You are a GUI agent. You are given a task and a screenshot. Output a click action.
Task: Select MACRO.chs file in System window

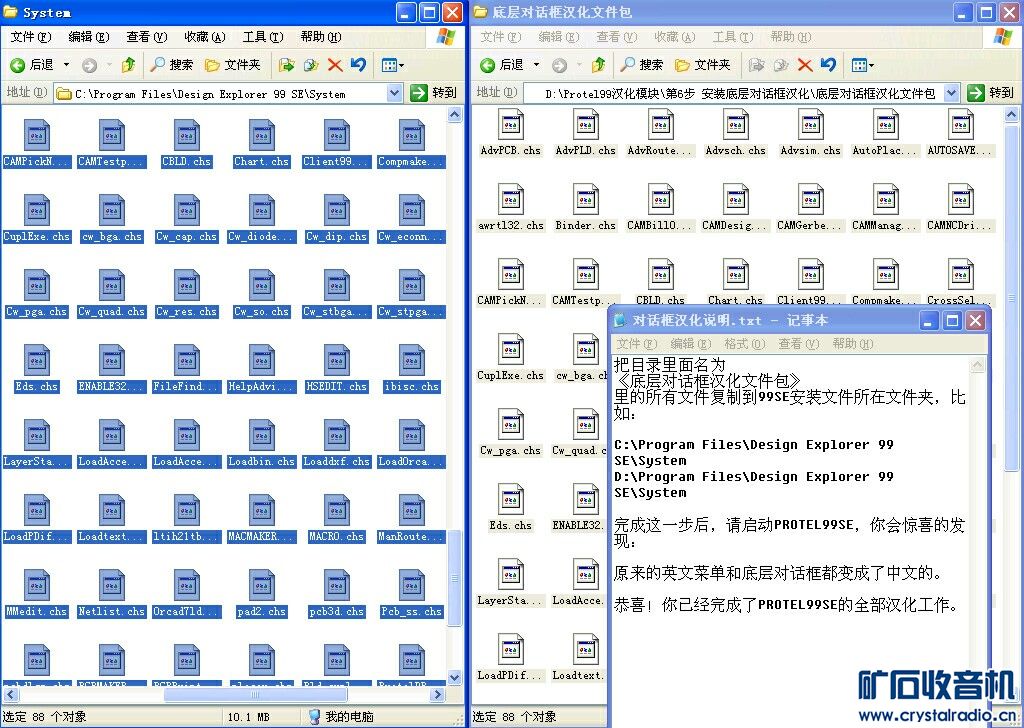point(336,518)
